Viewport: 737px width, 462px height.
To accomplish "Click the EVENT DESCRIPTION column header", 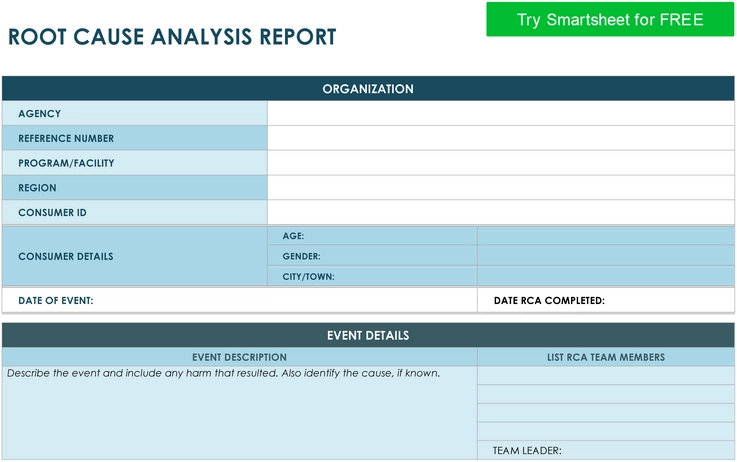I will pos(240,357).
